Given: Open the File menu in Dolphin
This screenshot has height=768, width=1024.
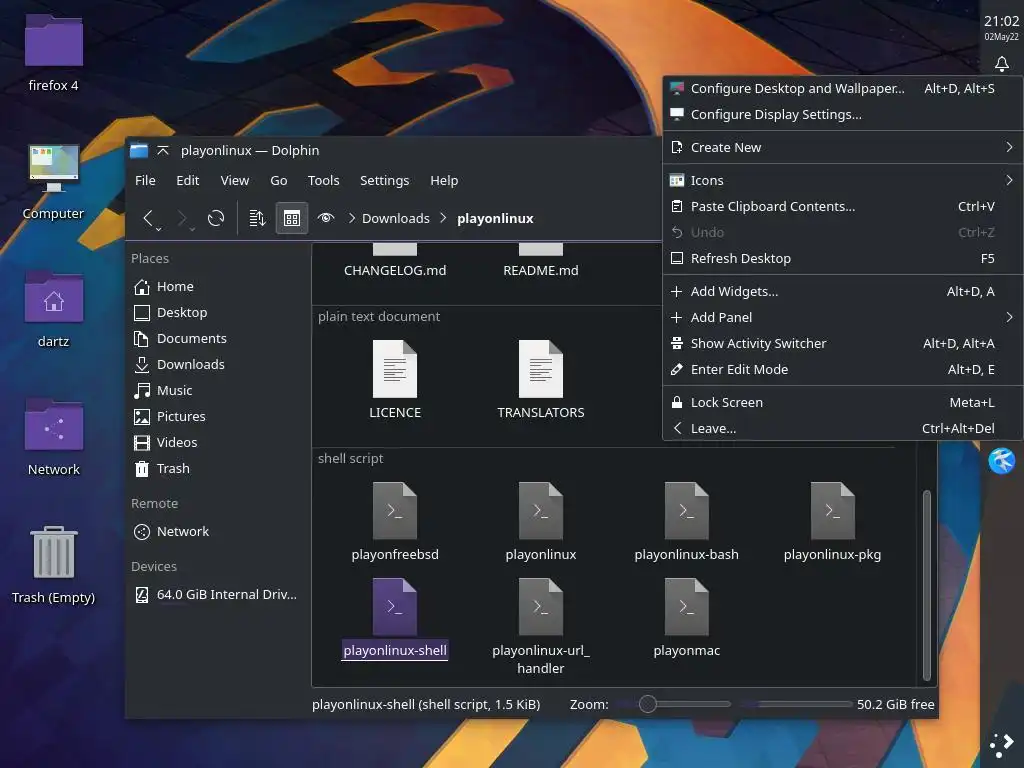Looking at the screenshot, I should [x=145, y=180].
